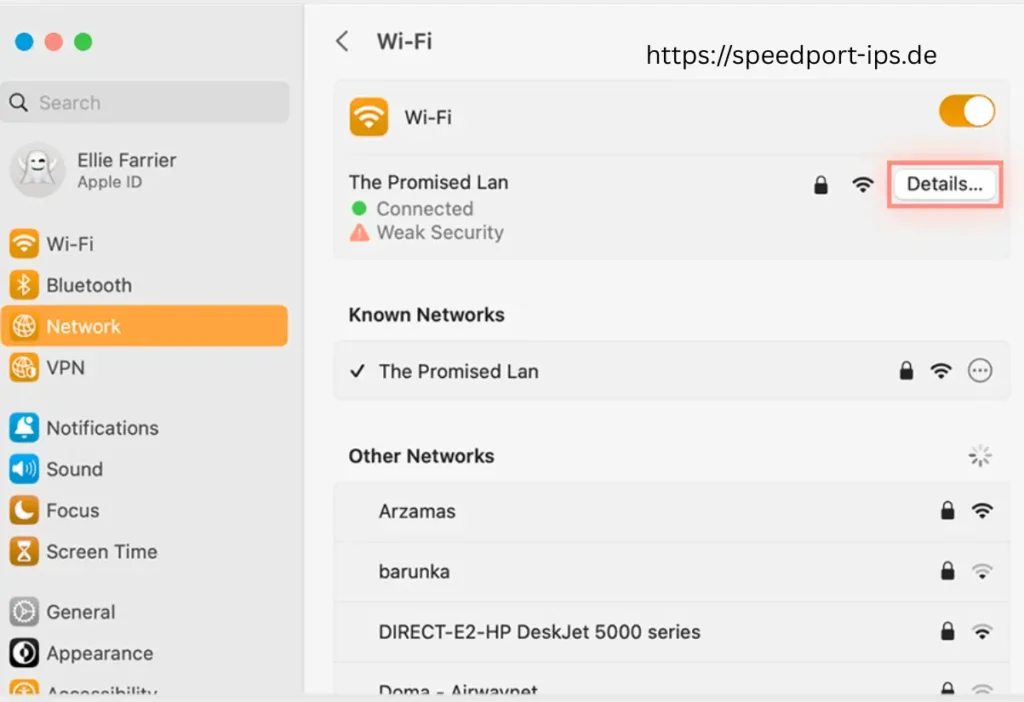Open the speedport-ips.de link
Viewport: 1024px width, 702px height.
coord(791,56)
